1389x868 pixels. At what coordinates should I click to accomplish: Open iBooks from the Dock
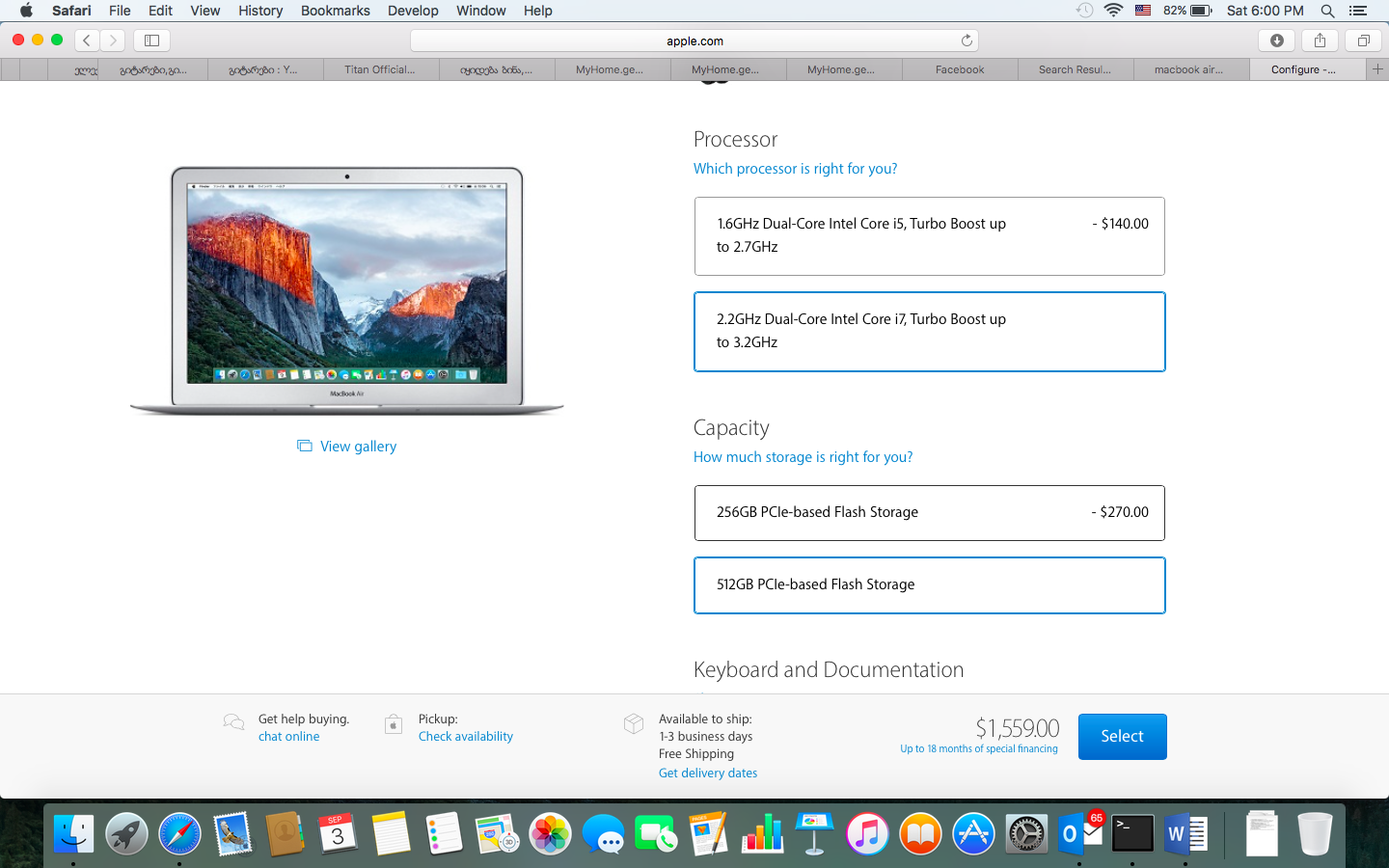point(920,834)
